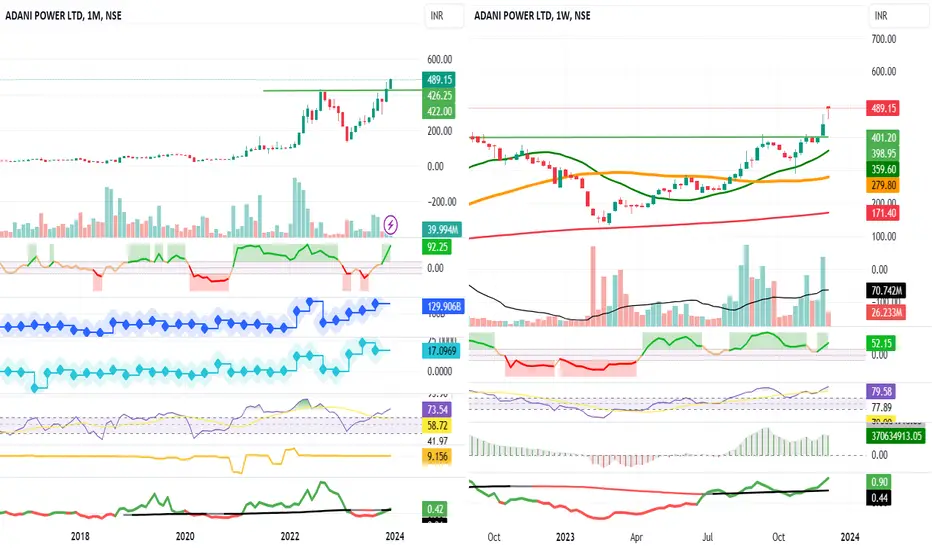Click the 2020 time axis label
Image resolution: width=932 pixels, height=550 pixels.
point(185,536)
